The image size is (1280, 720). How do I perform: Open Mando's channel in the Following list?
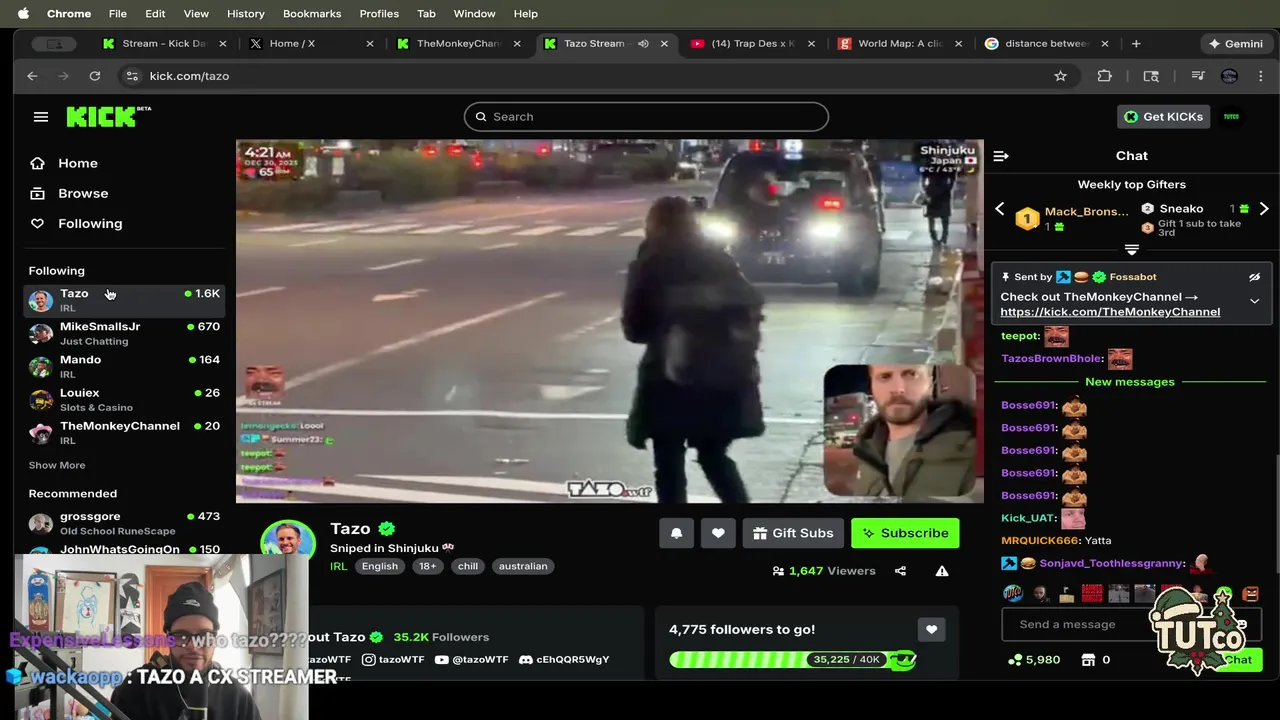pos(124,366)
